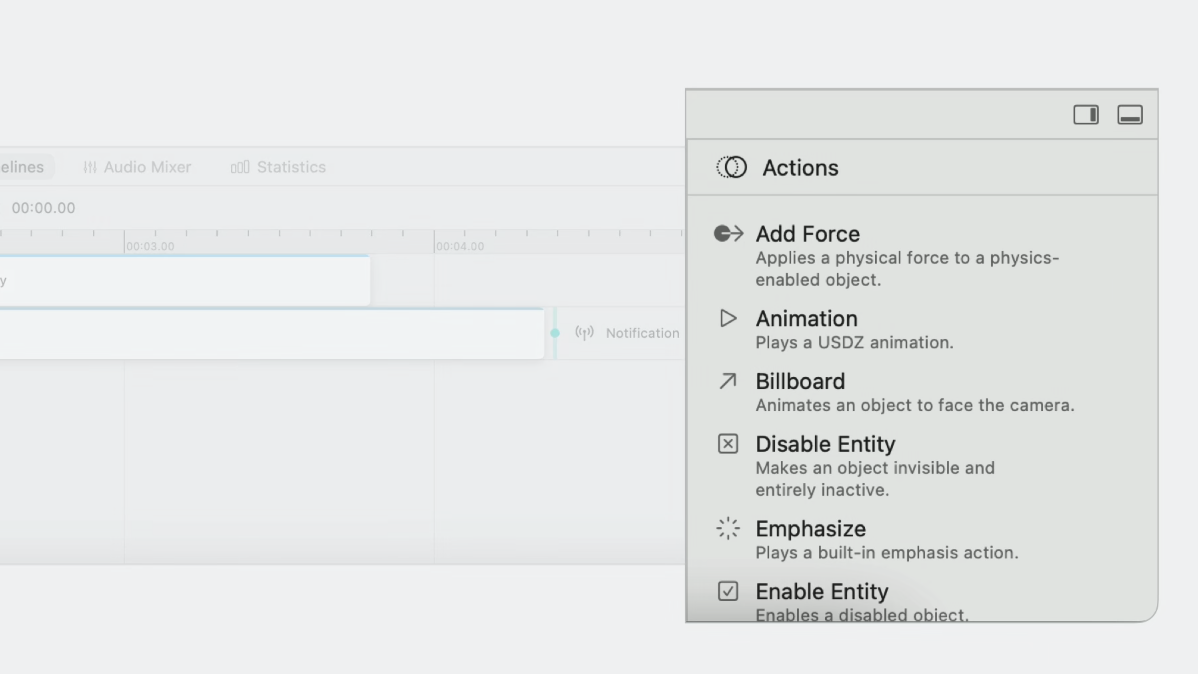Image resolution: width=1198 pixels, height=674 pixels.
Task: Click the Actions header circle icon
Action: pos(732,168)
